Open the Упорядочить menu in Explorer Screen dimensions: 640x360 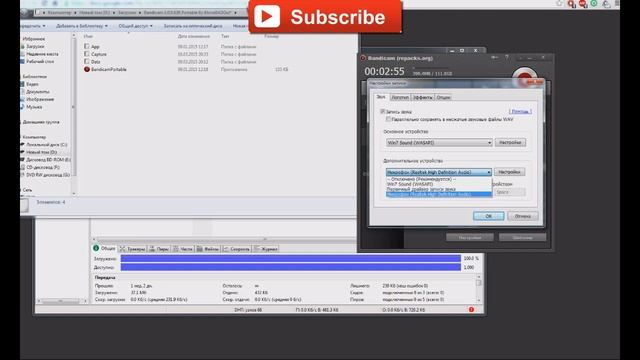(33, 26)
